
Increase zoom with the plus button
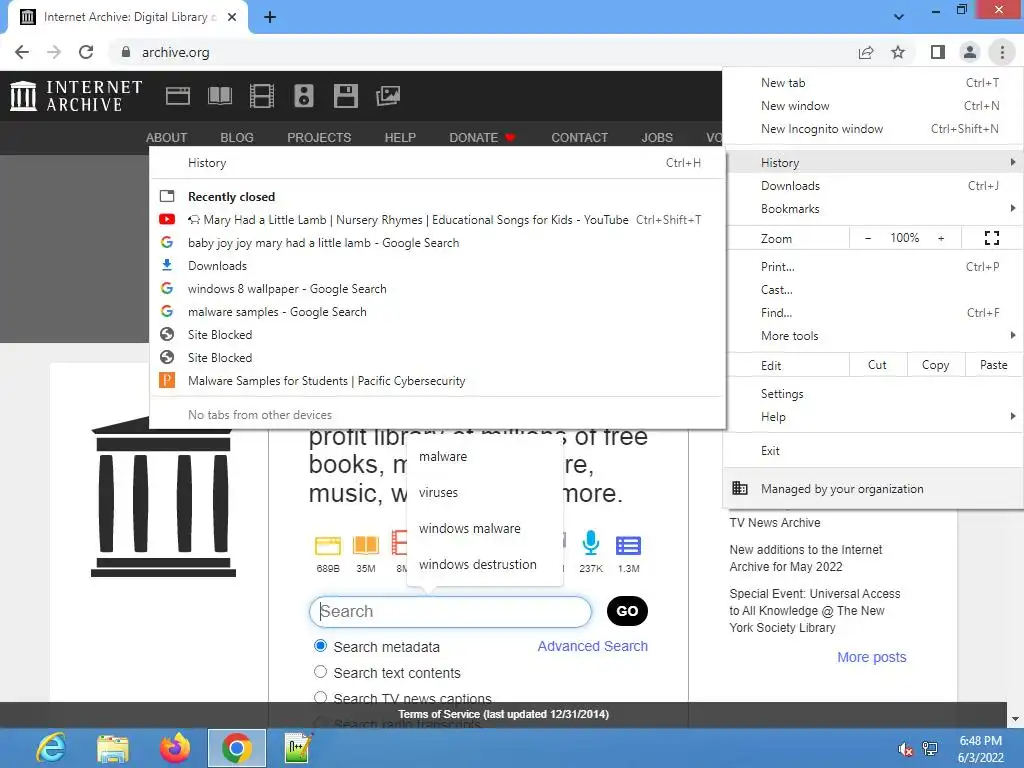(941, 238)
